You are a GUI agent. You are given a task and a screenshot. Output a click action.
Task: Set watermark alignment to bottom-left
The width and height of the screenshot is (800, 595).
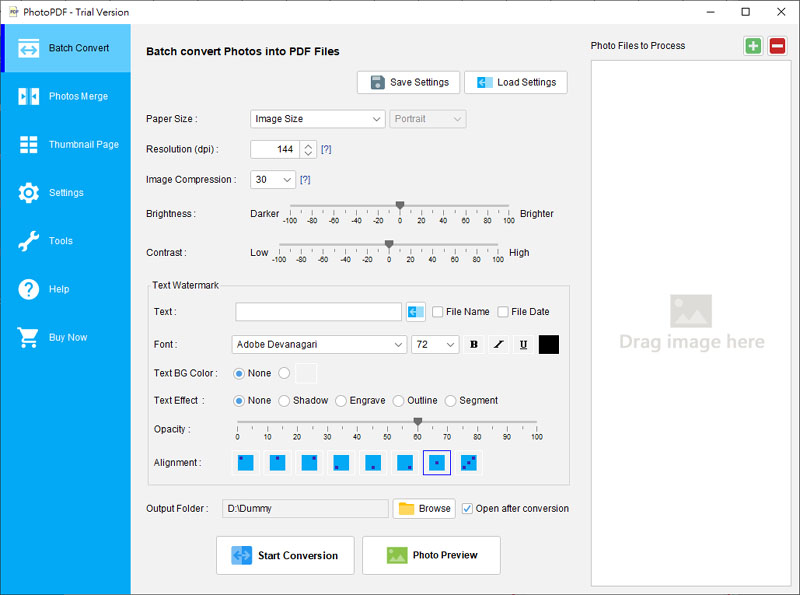click(341, 463)
